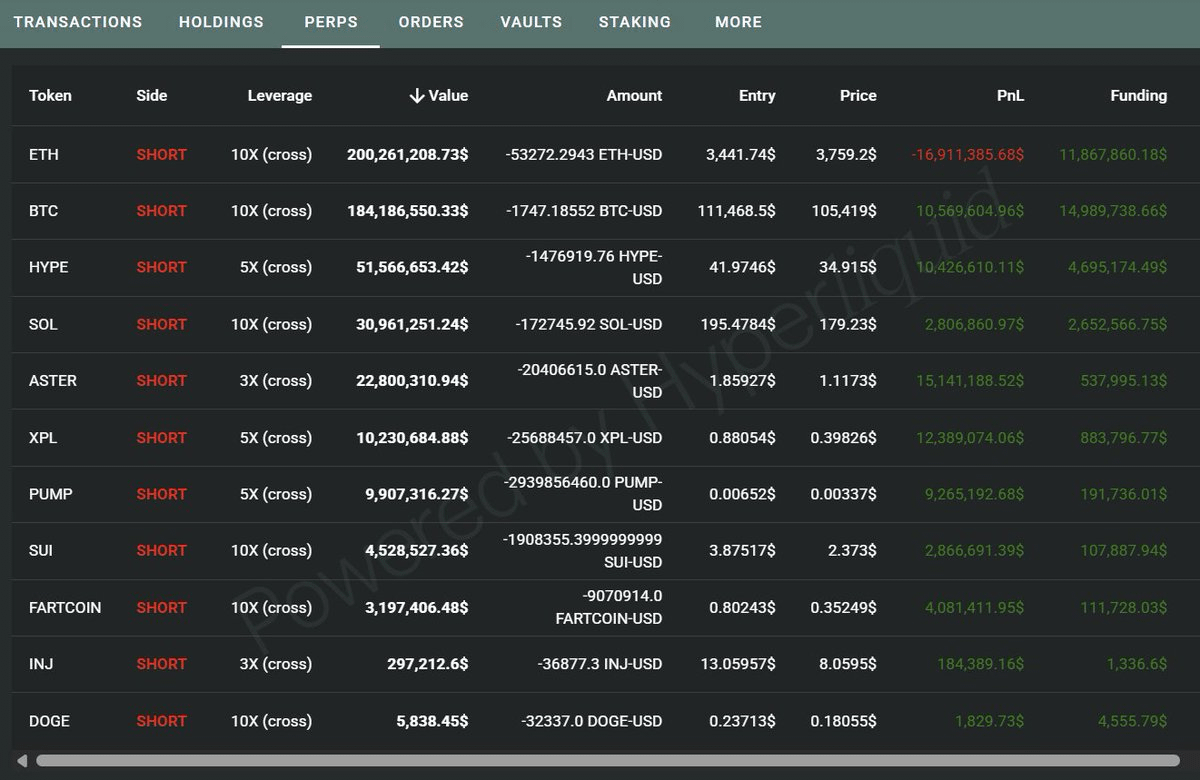Click ETH position value 200,261,208.73$
Viewport: 1200px width, 780px height.
point(408,155)
